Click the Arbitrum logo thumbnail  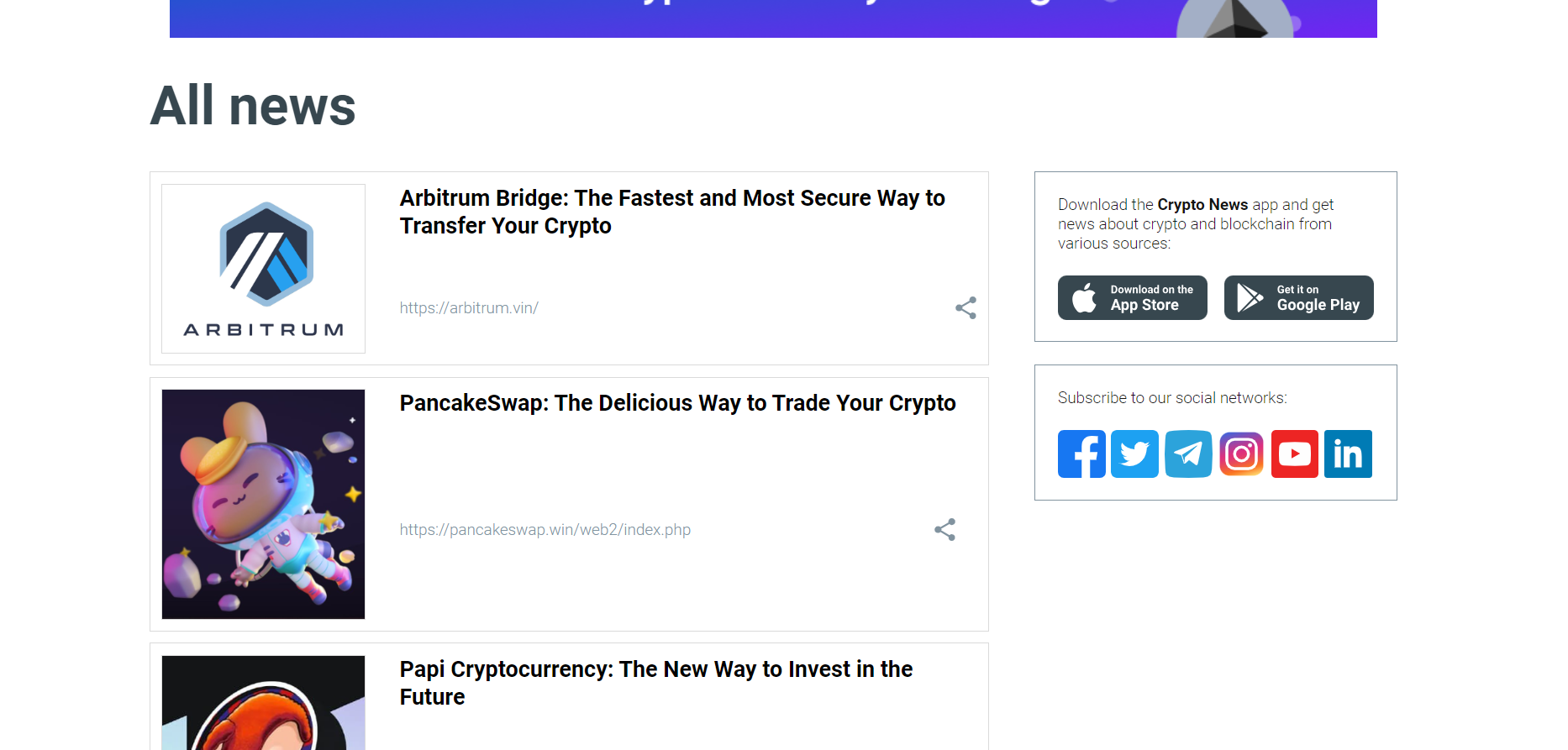pyautogui.click(x=263, y=269)
